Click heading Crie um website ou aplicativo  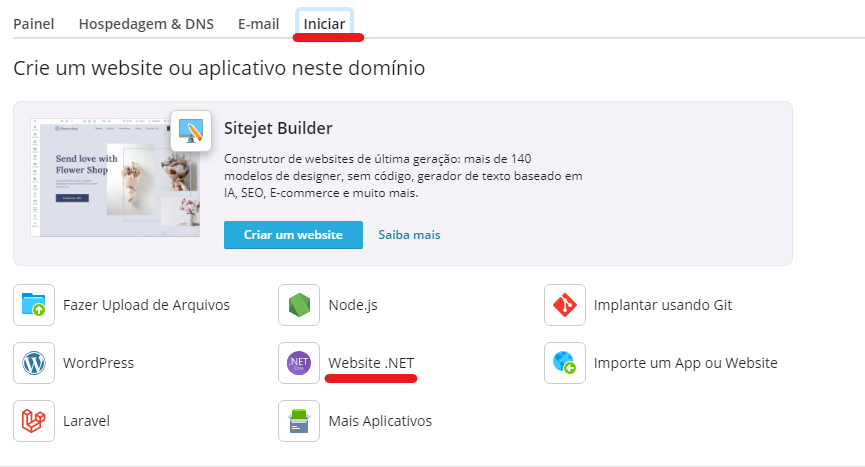pos(219,68)
